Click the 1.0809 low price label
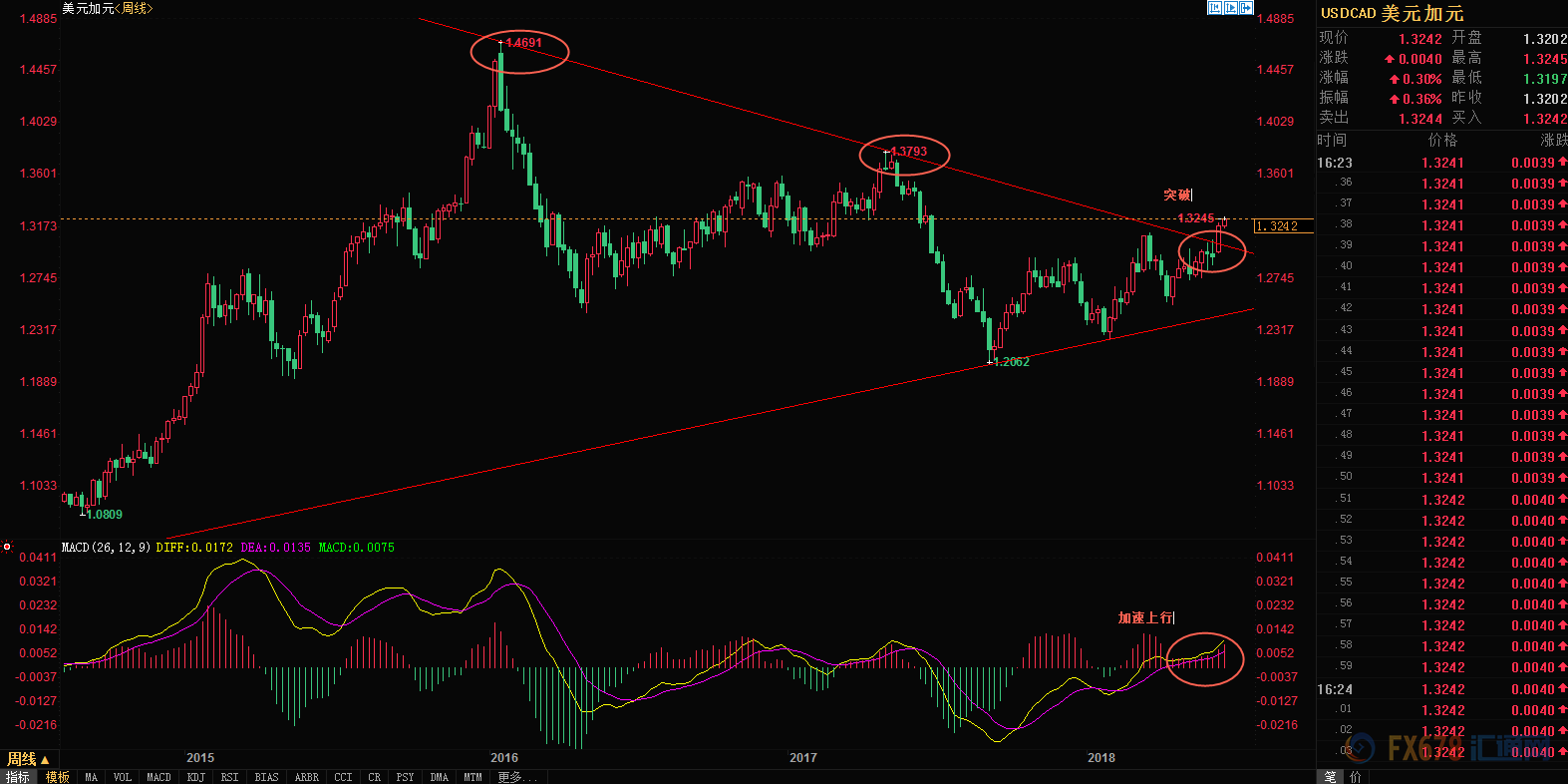The width and height of the screenshot is (1568, 784). (105, 515)
